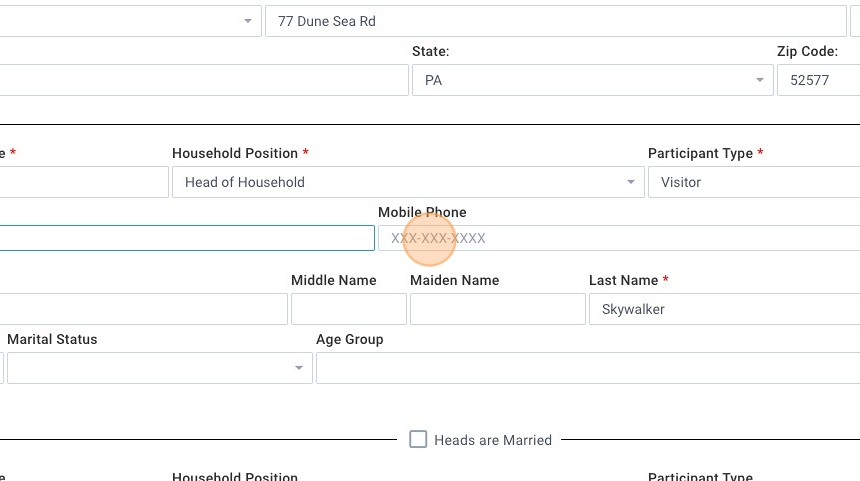Screen dimensions: 860x481
Task: Click the partial field right of street address
Action: (855, 21)
